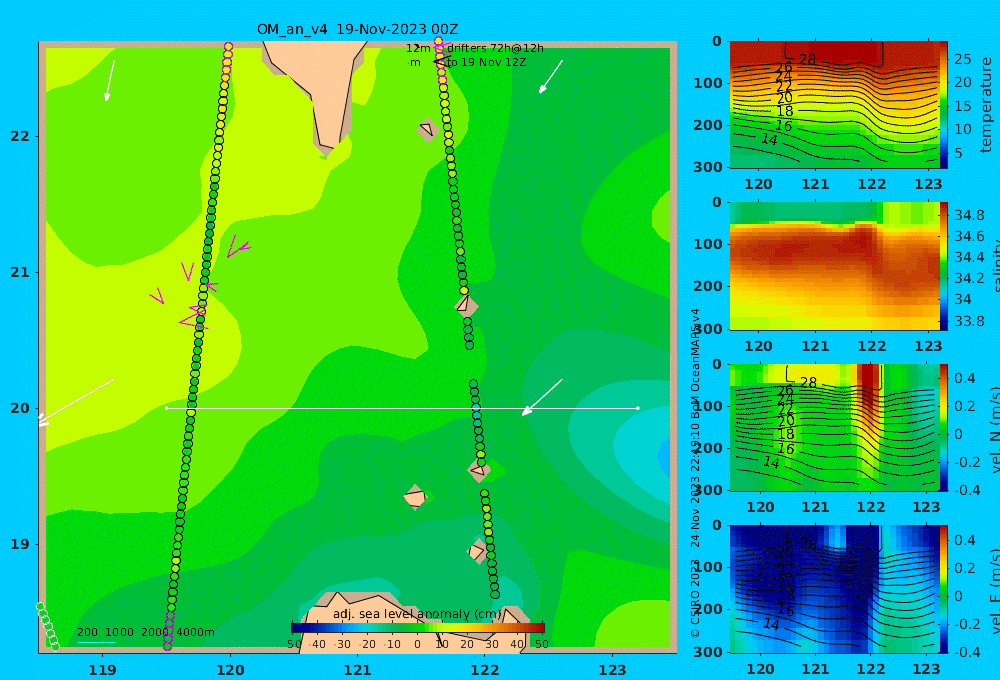Click the bathymetry legend '200 1000 2000 4000m'
The width and height of the screenshot is (1000, 680).
tap(145, 632)
